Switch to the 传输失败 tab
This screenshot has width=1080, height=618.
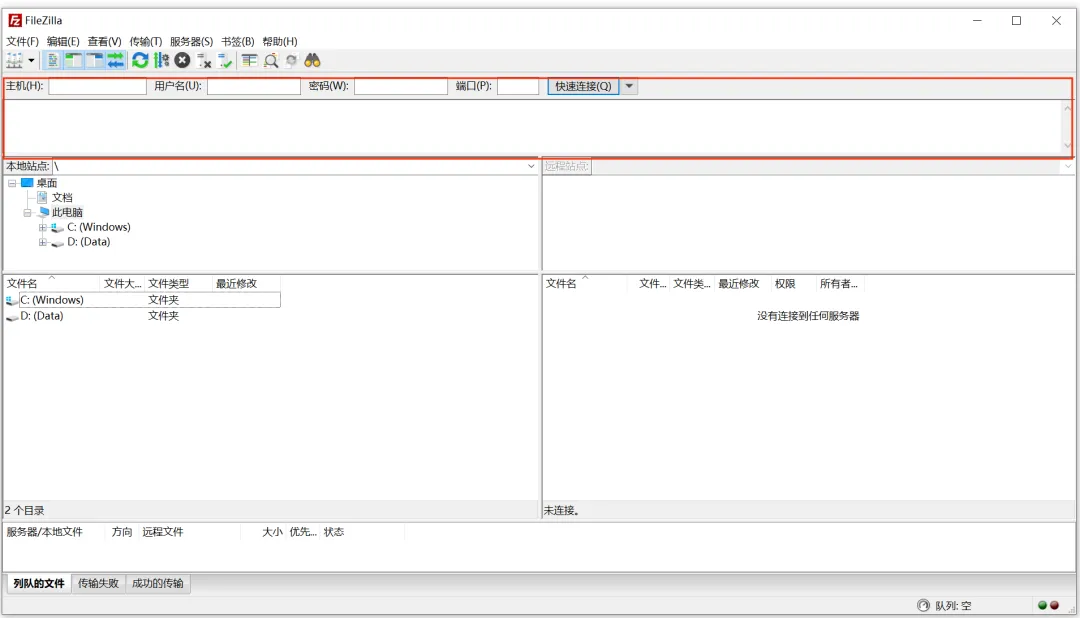click(x=98, y=584)
